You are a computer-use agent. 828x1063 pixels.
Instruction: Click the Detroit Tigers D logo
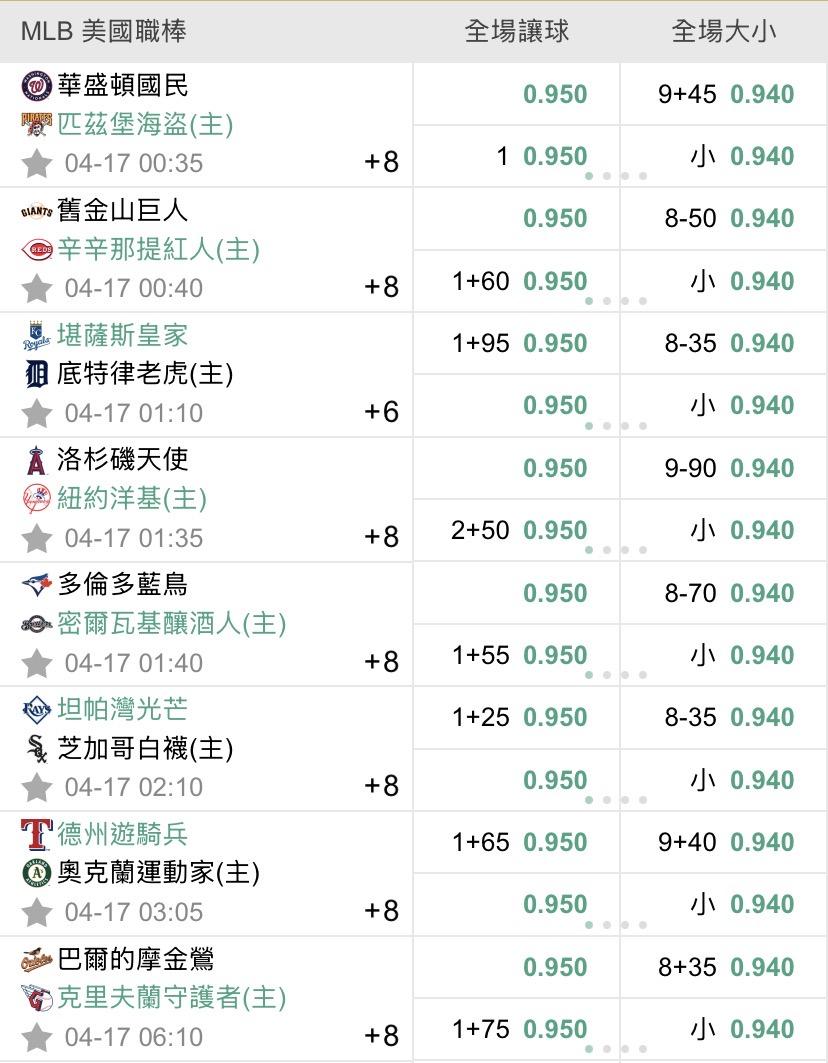pyautogui.click(x=36, y=374)
